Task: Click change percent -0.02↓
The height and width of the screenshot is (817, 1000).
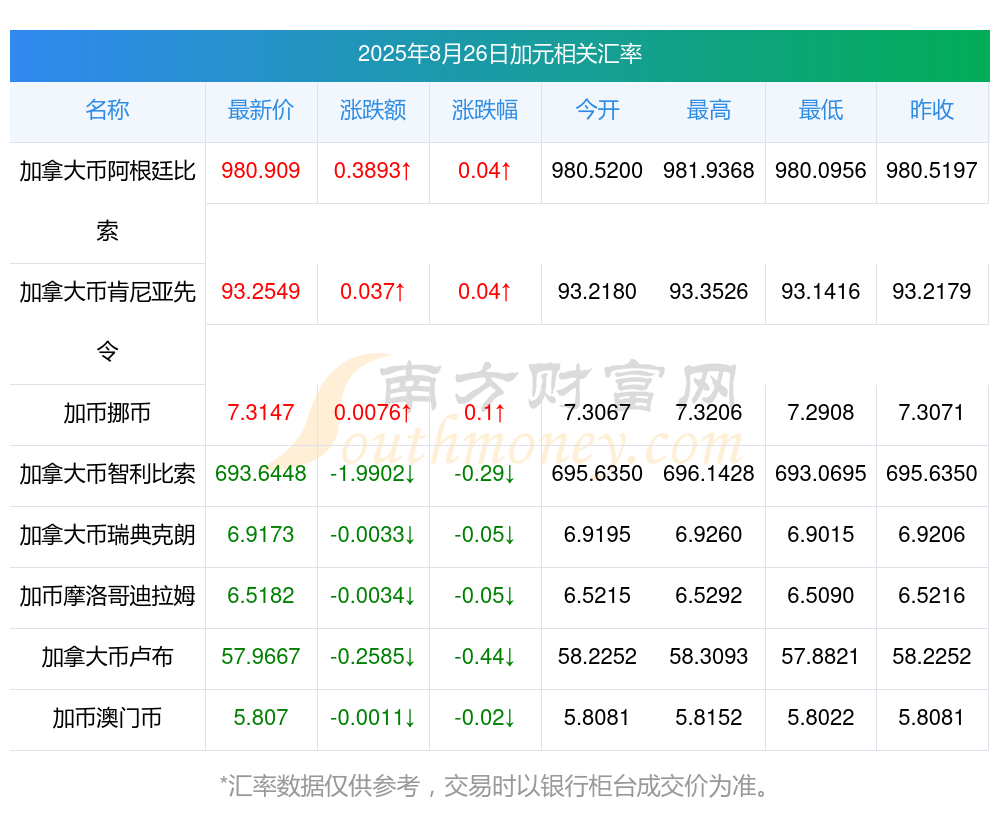Action: click(485, 718)
